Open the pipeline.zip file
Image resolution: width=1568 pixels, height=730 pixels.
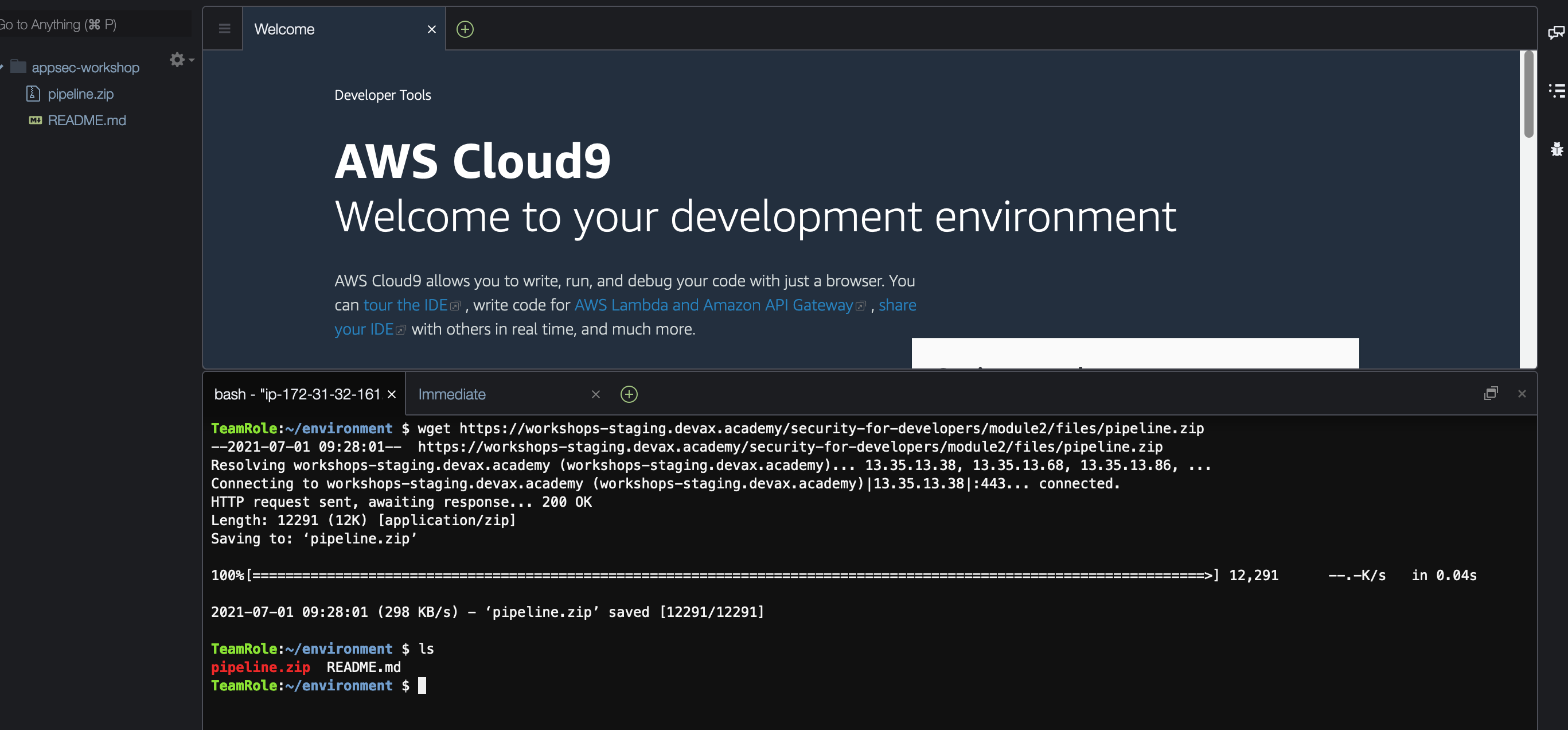click(80, 94)
